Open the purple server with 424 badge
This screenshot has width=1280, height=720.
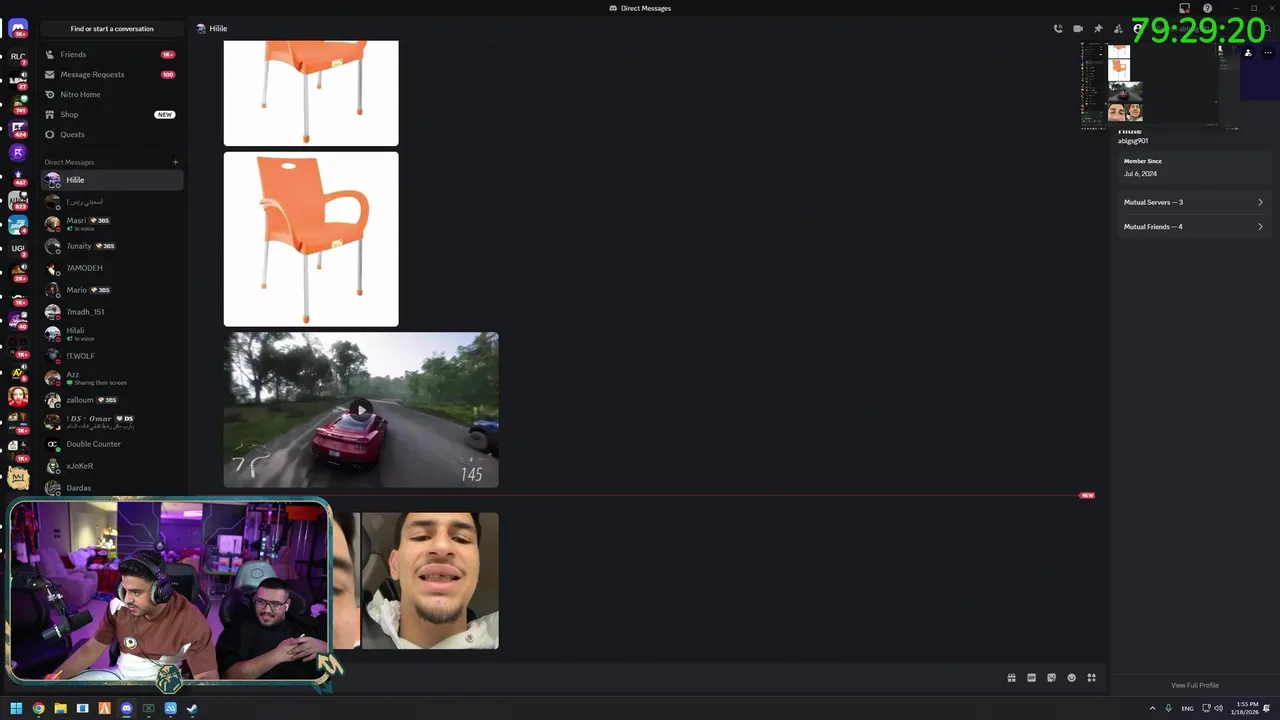pyautogui.click(x=18, y=128)
